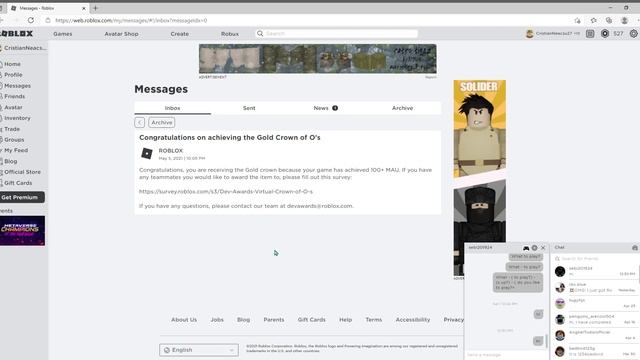Open Profile in the sidebar
The height and width of the screenshot is (360, 640).
(13, 75)
